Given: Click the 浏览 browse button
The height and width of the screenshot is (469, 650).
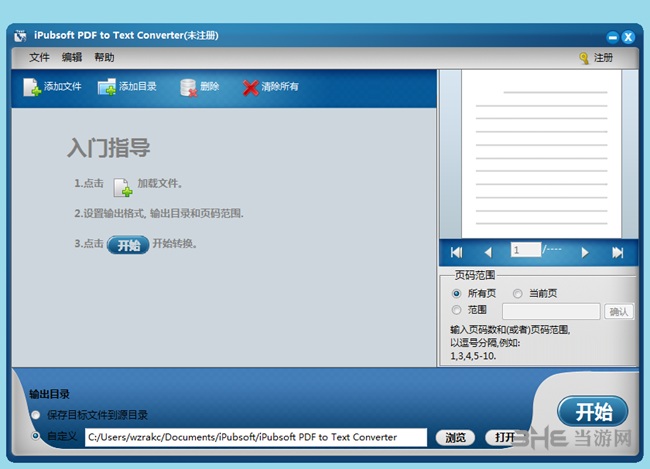Looking at the screenshot, I should [455, 437].
